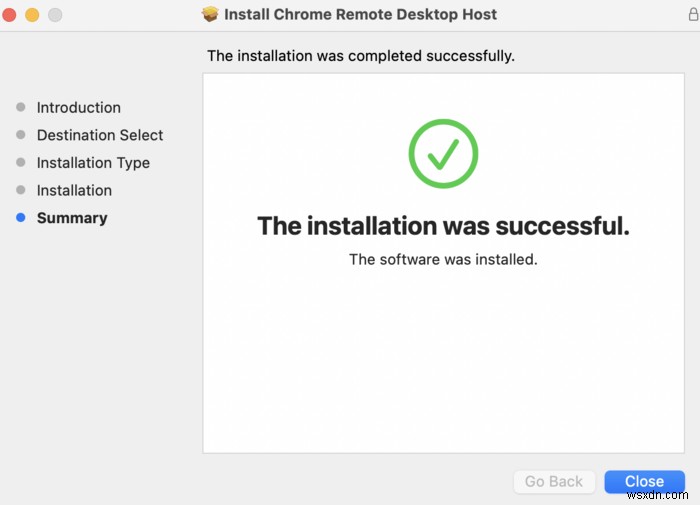This screenshot has width=700, height=505.
Task: Click the green checkmark success icon
Action: point(443,153)
